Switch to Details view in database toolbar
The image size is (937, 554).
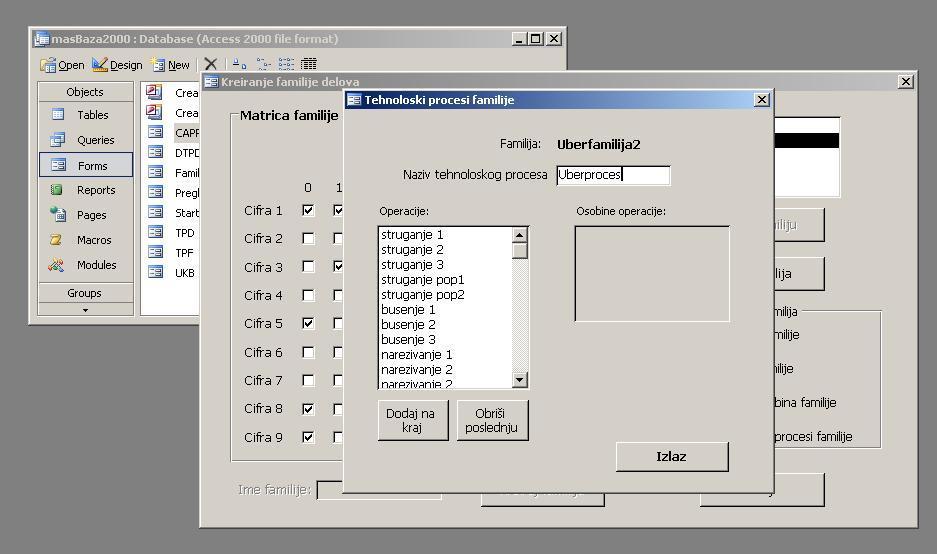(x=309, y=64)
